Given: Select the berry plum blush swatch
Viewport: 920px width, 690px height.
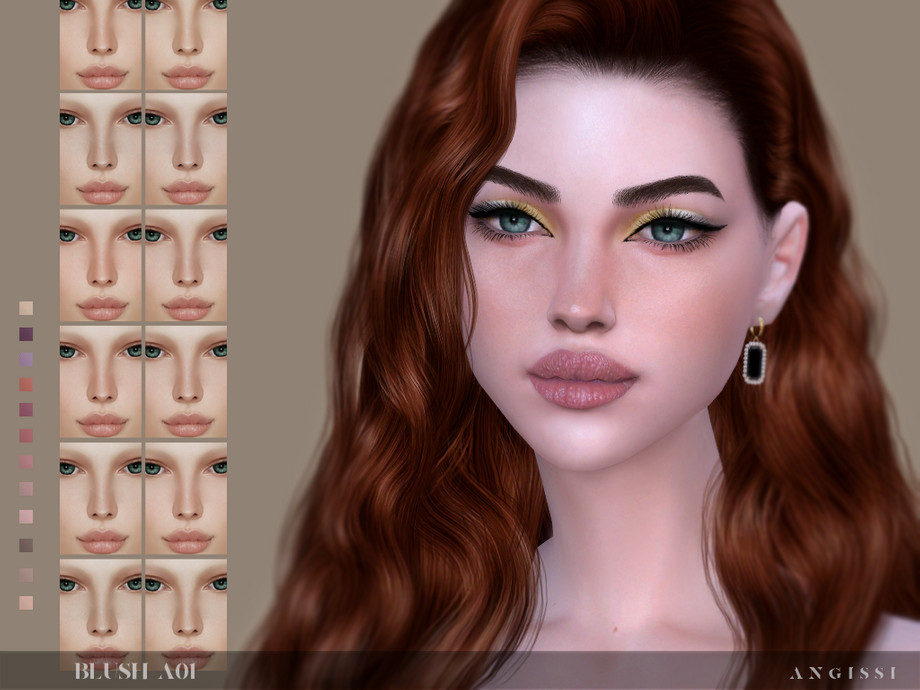Looking at the screenshot, I should 26,410.
